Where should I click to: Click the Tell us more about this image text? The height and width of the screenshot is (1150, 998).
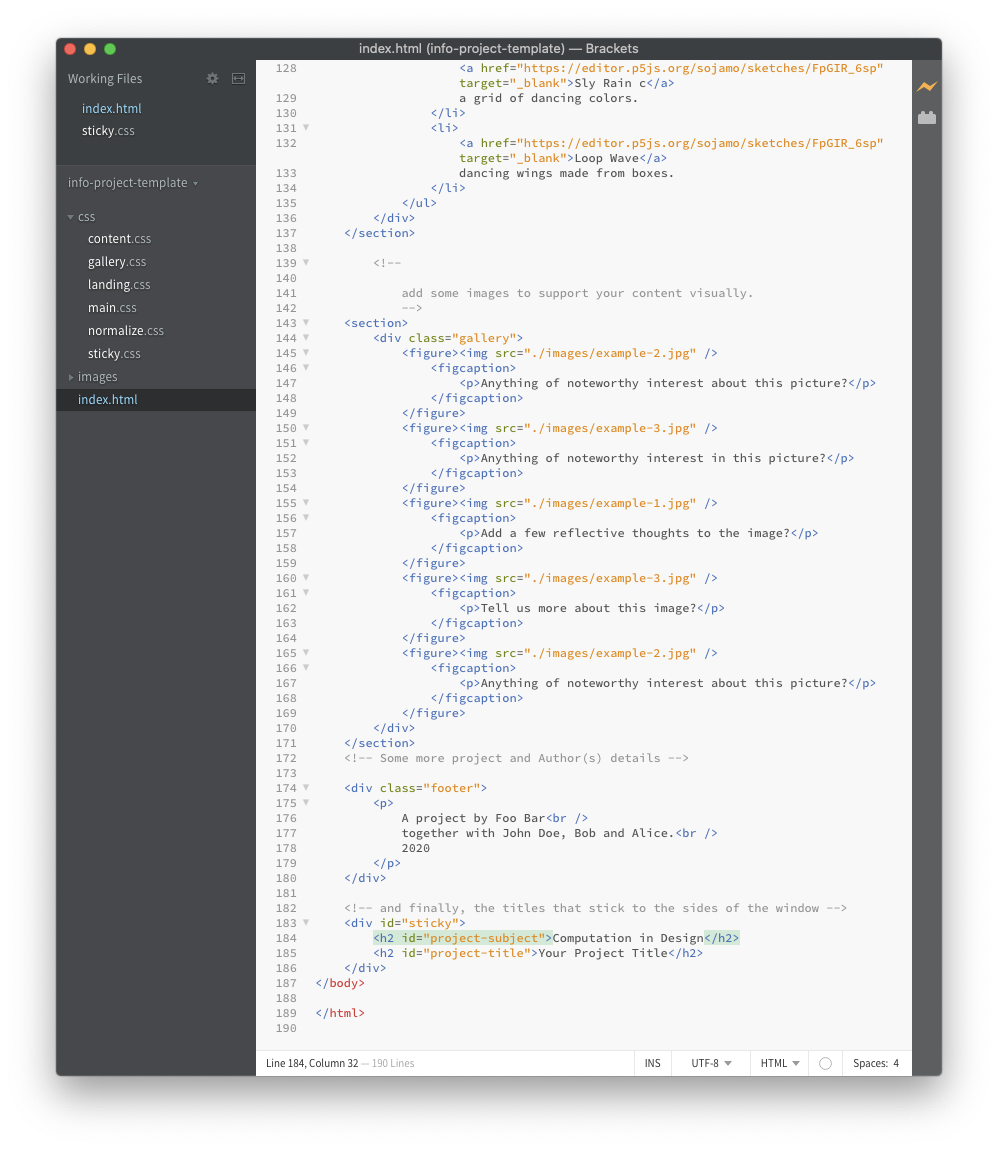pyautogui.click(x=589, y=608)
